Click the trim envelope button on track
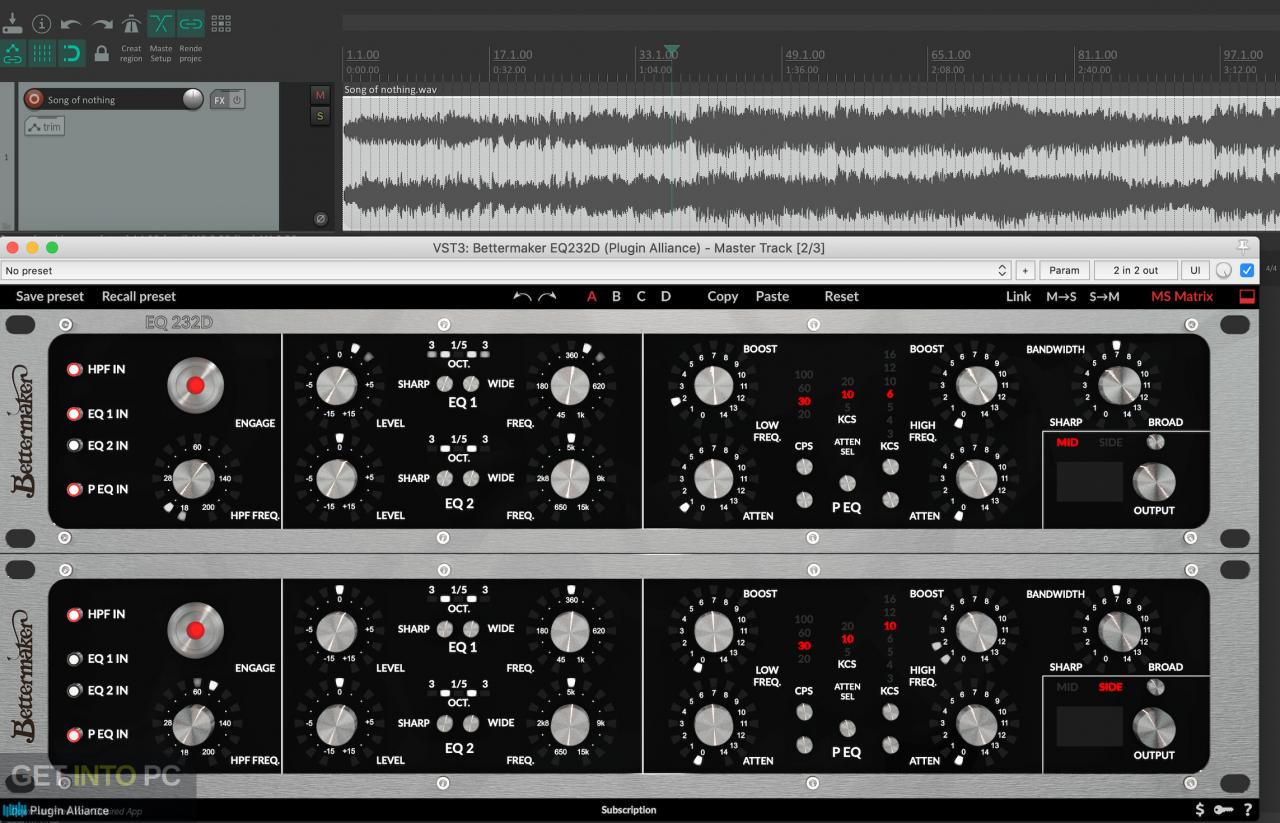This screenshot has height=823, width=1280. [45, 127]
